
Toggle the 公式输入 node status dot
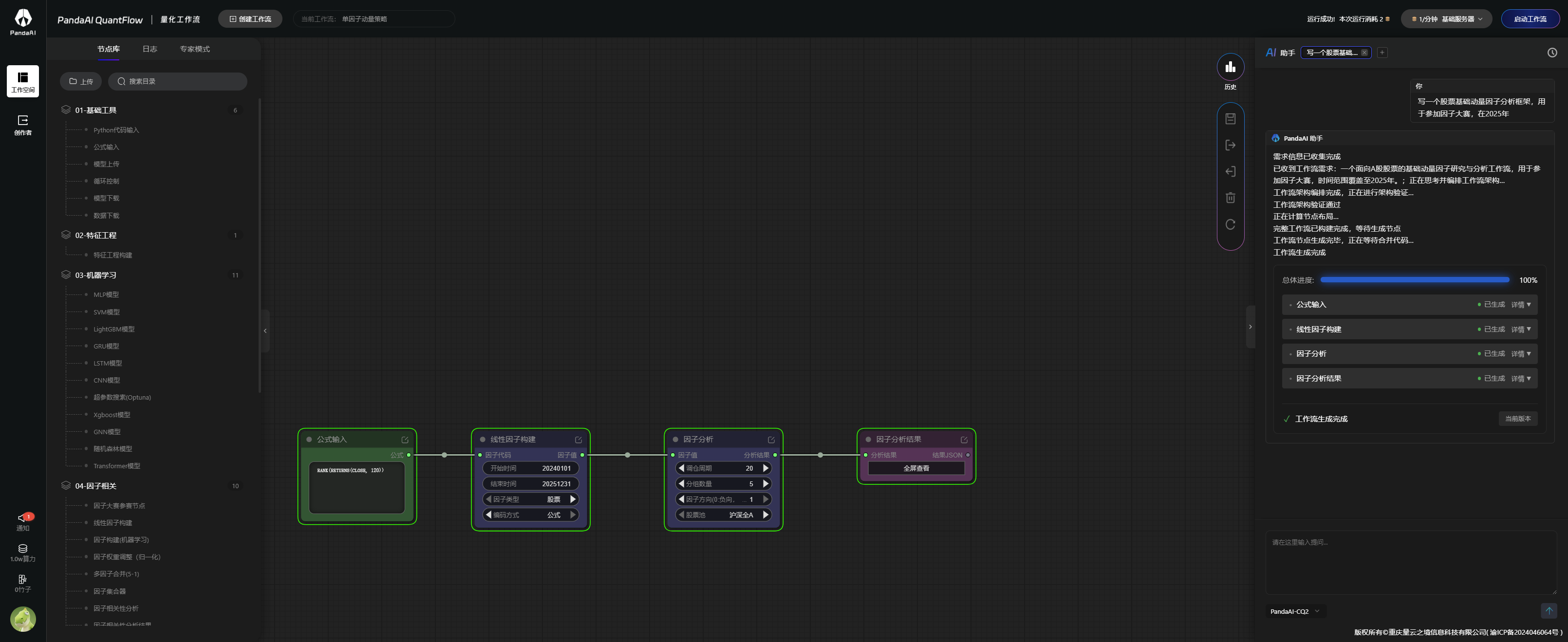309,440
